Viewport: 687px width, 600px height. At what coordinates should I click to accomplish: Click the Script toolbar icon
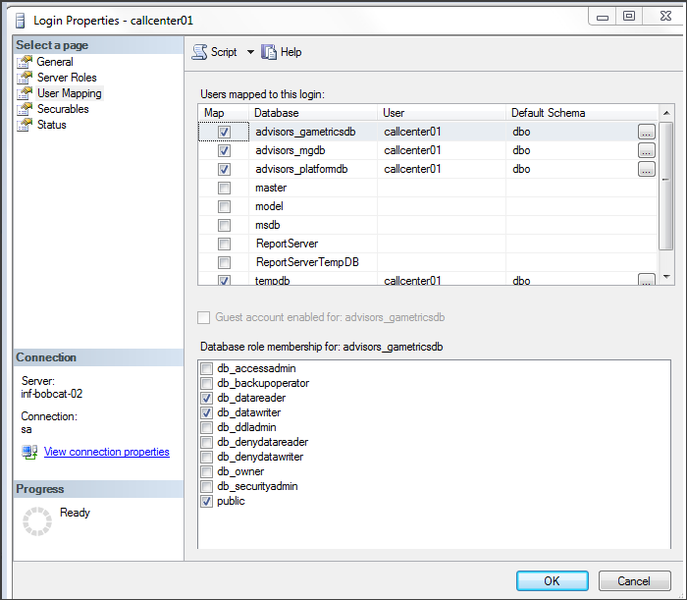(x=199, y=52)
